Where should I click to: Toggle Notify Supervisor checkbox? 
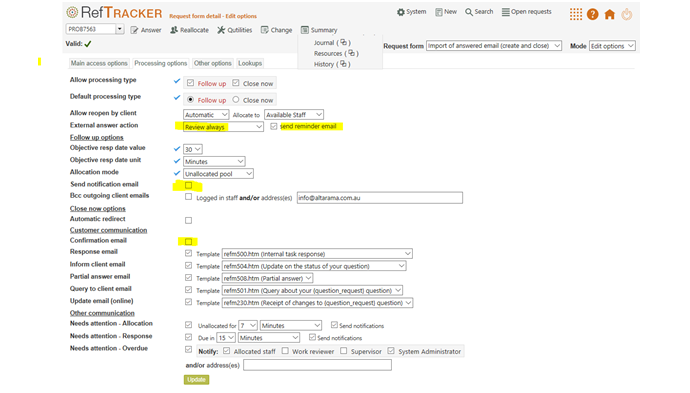coord(344,351)
